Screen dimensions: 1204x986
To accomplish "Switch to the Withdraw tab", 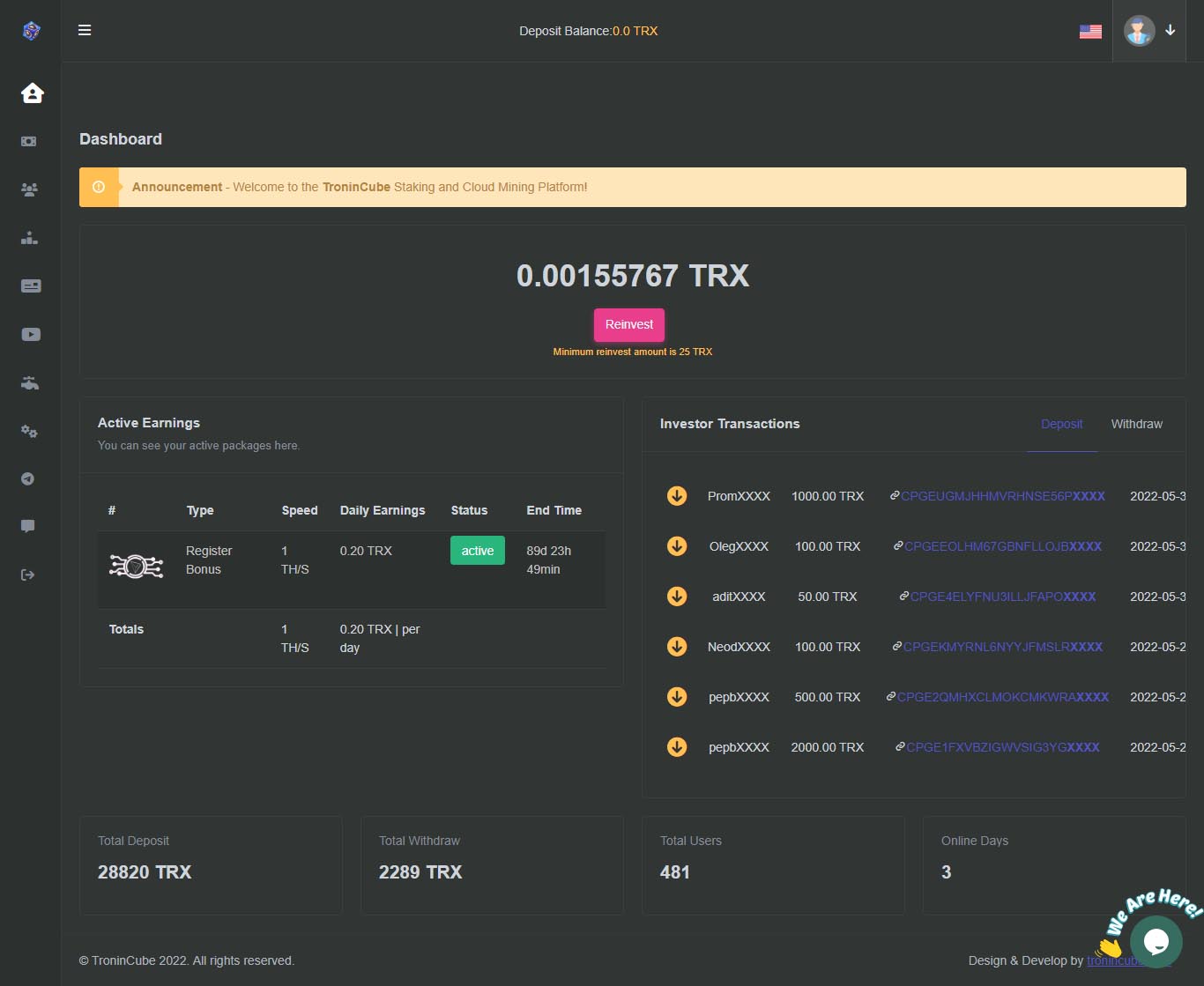I will coord(1136,424).
